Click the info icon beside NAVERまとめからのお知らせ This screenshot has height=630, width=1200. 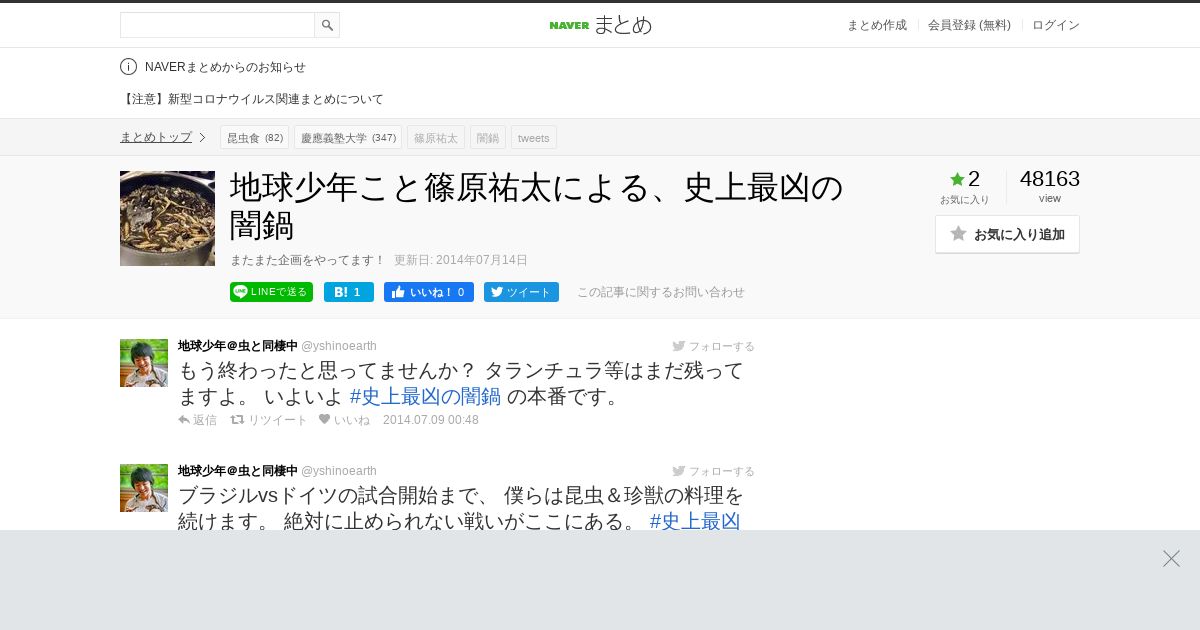[x=128, y=67]
